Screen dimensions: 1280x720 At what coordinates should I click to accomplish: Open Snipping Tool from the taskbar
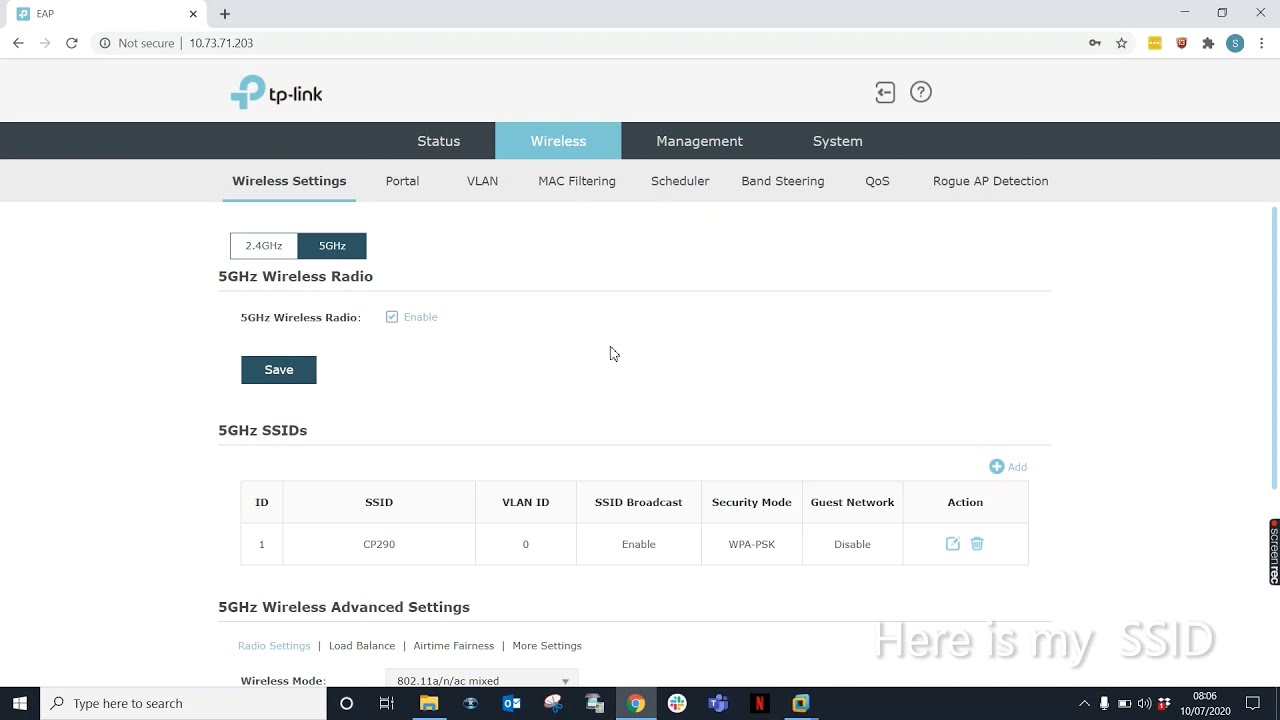click(x=553, y=703)
